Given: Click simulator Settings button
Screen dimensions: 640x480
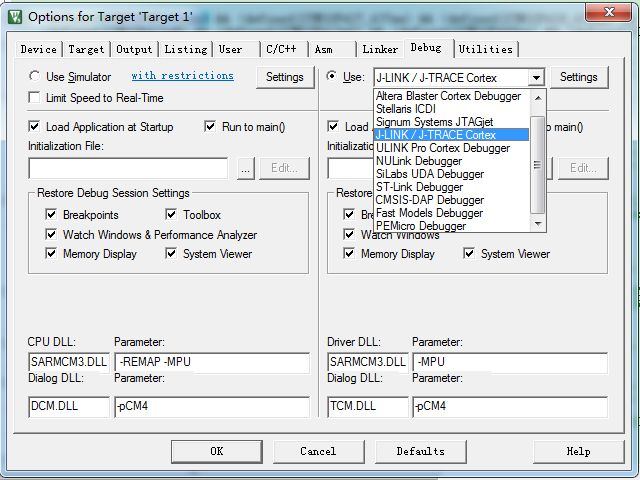Looking at the screenshot, I should click(285, 77).
